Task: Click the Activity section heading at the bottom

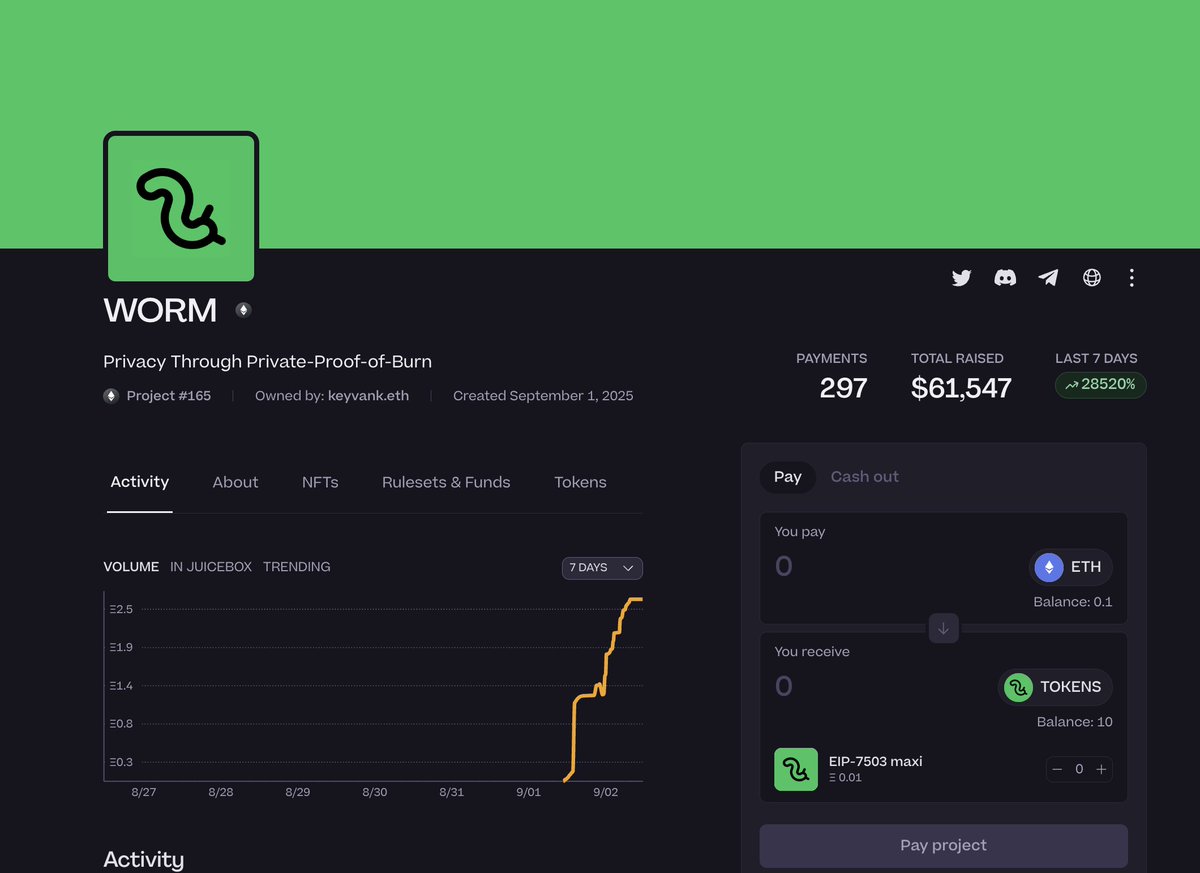Action: pyautogui.click(x=144, y=860)
